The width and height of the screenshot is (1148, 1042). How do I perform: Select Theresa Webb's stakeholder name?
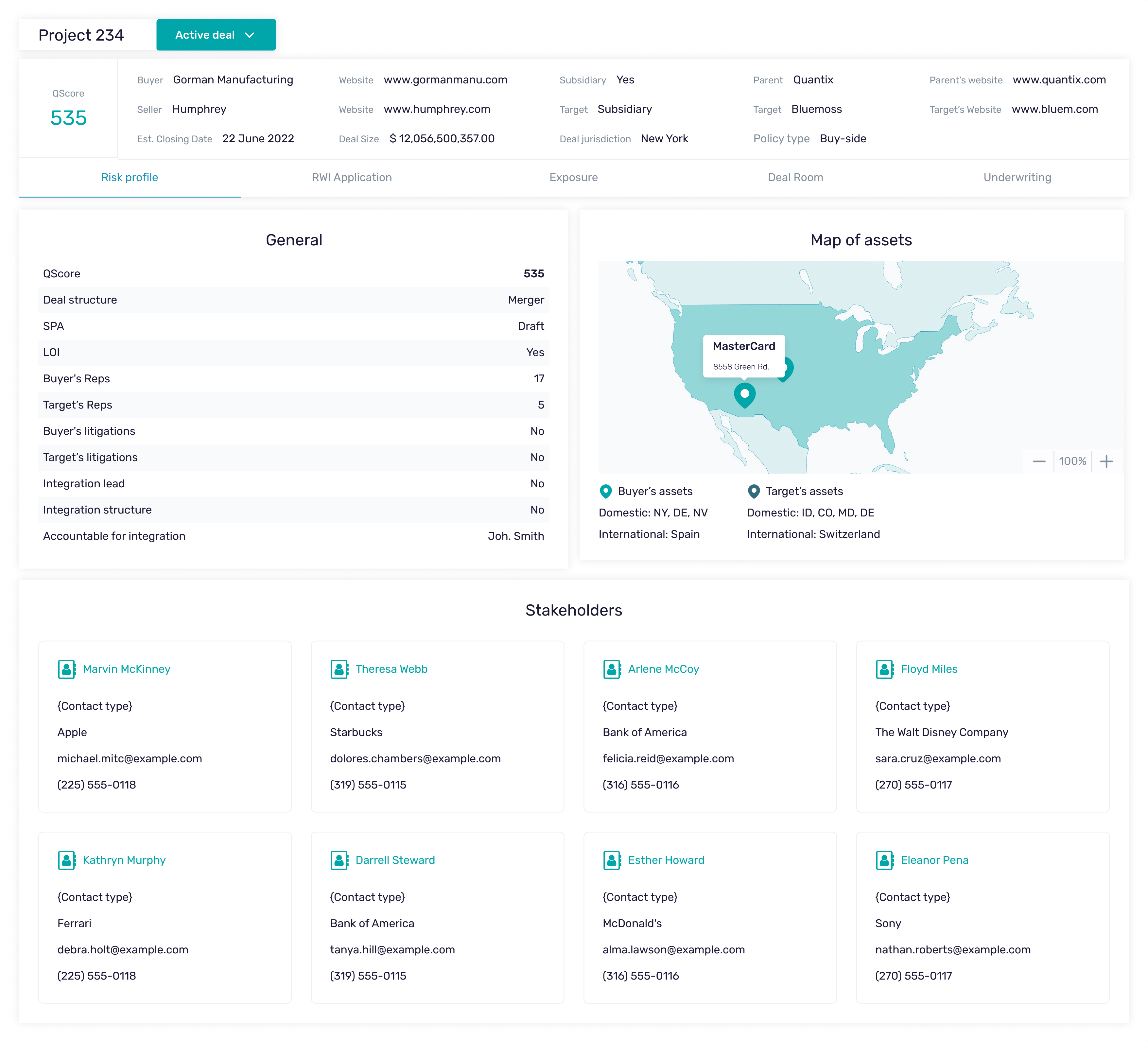coord(391,669)
